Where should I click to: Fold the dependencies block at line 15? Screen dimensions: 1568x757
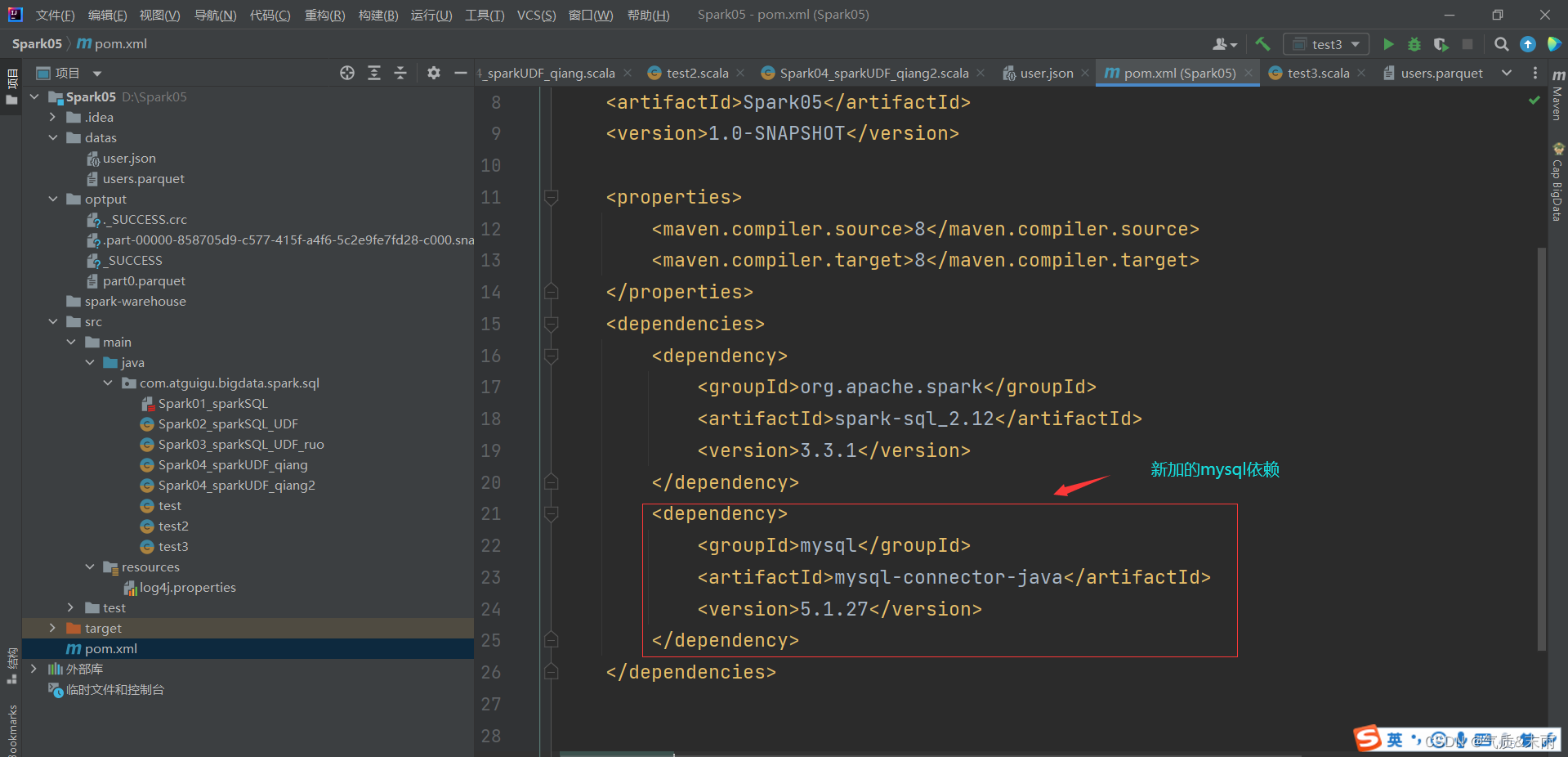point(552,324)
